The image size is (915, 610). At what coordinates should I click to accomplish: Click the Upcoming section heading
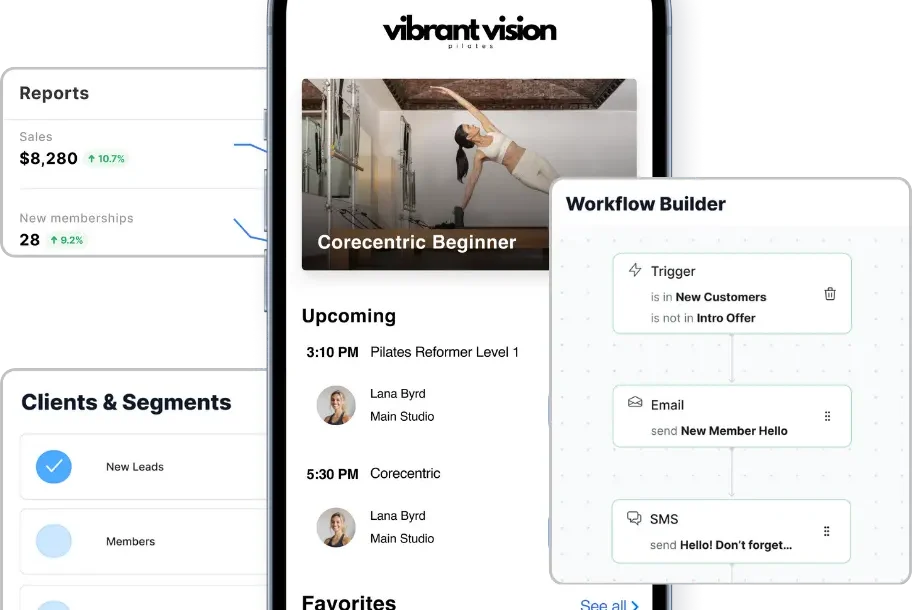[349, 316]
